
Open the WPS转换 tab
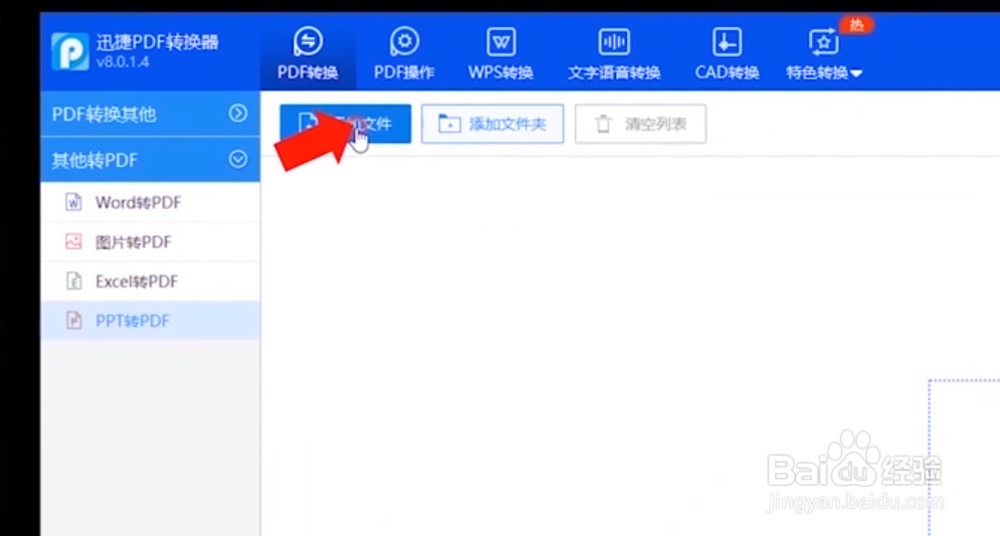(501, 54)
